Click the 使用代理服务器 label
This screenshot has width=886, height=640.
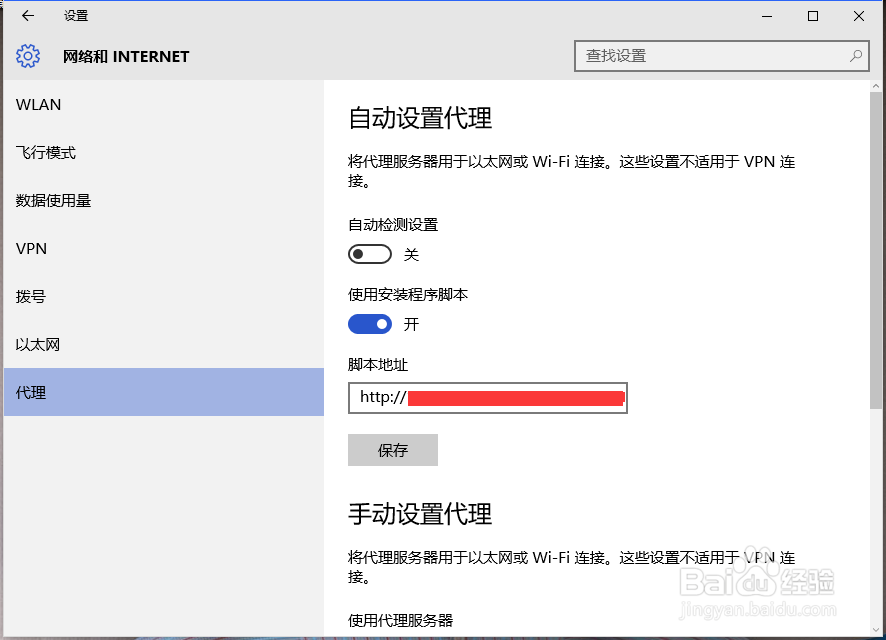click(401, 620)
